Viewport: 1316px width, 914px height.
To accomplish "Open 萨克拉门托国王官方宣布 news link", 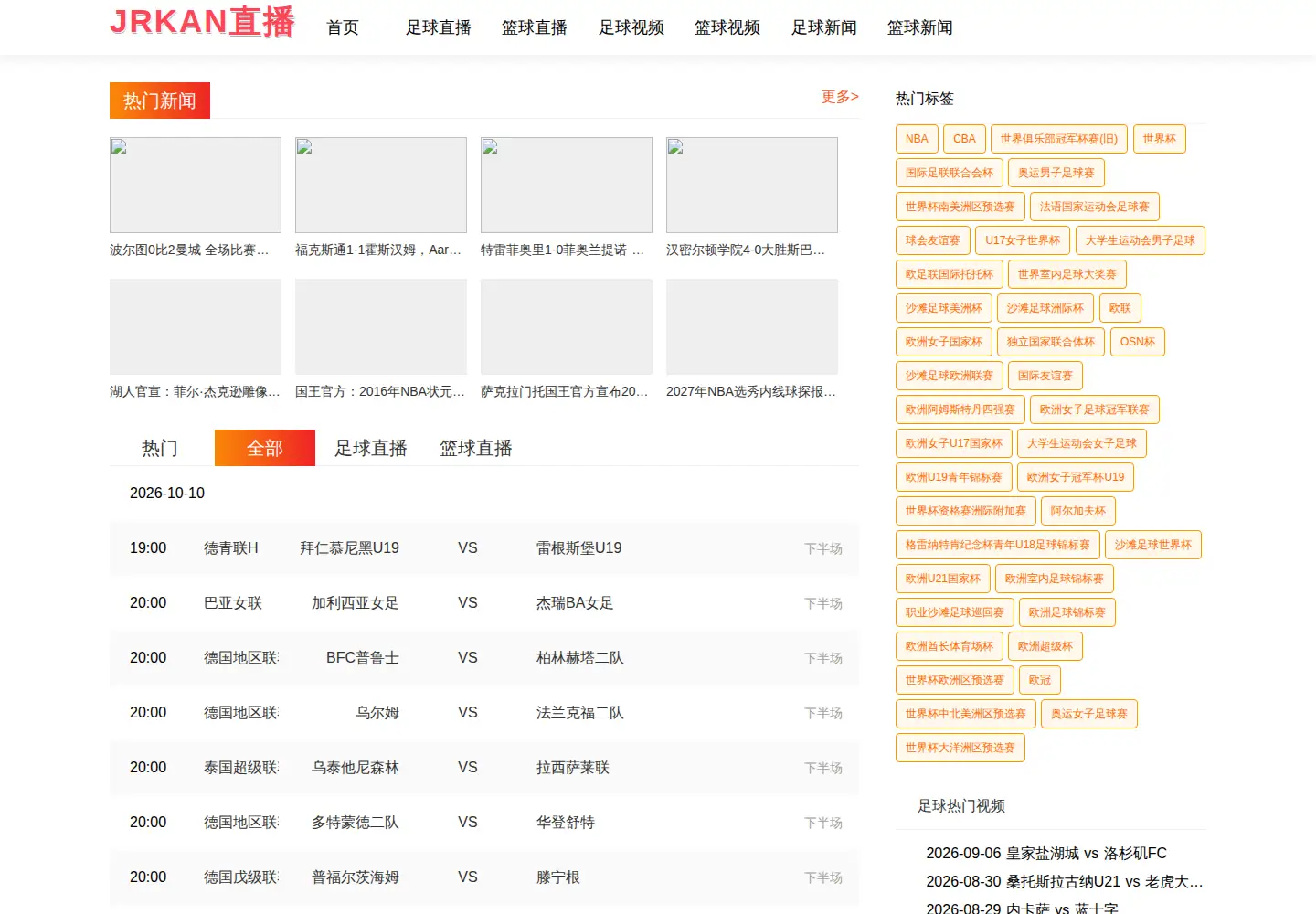I will pyautogui.click(x=567, y=391).
